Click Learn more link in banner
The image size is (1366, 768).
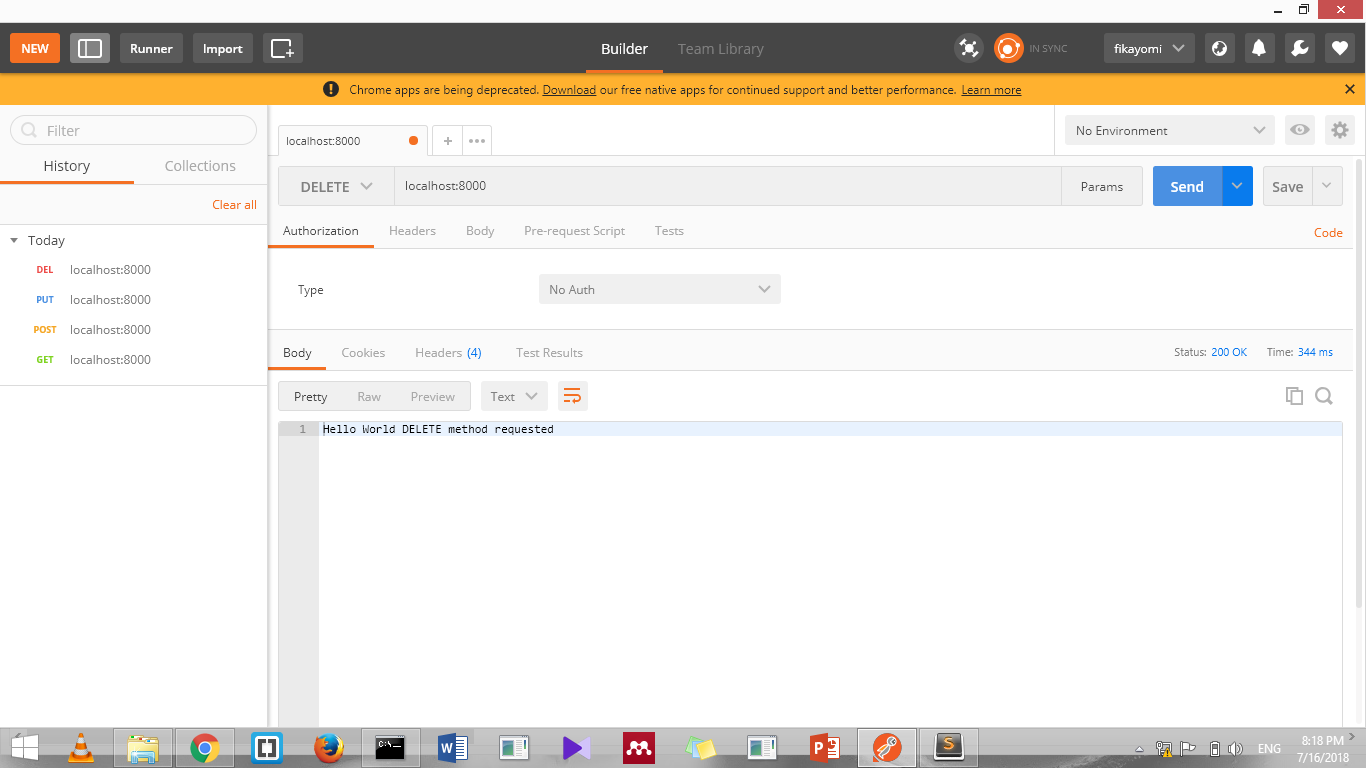(991, 89)
